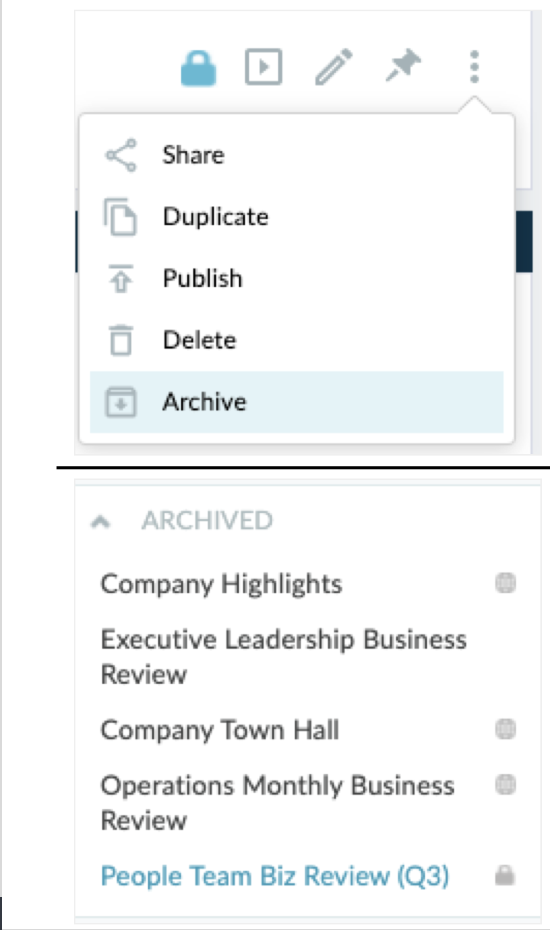Open Company Highlights in archived list
The image size is (550, 930).
point(221,584)
